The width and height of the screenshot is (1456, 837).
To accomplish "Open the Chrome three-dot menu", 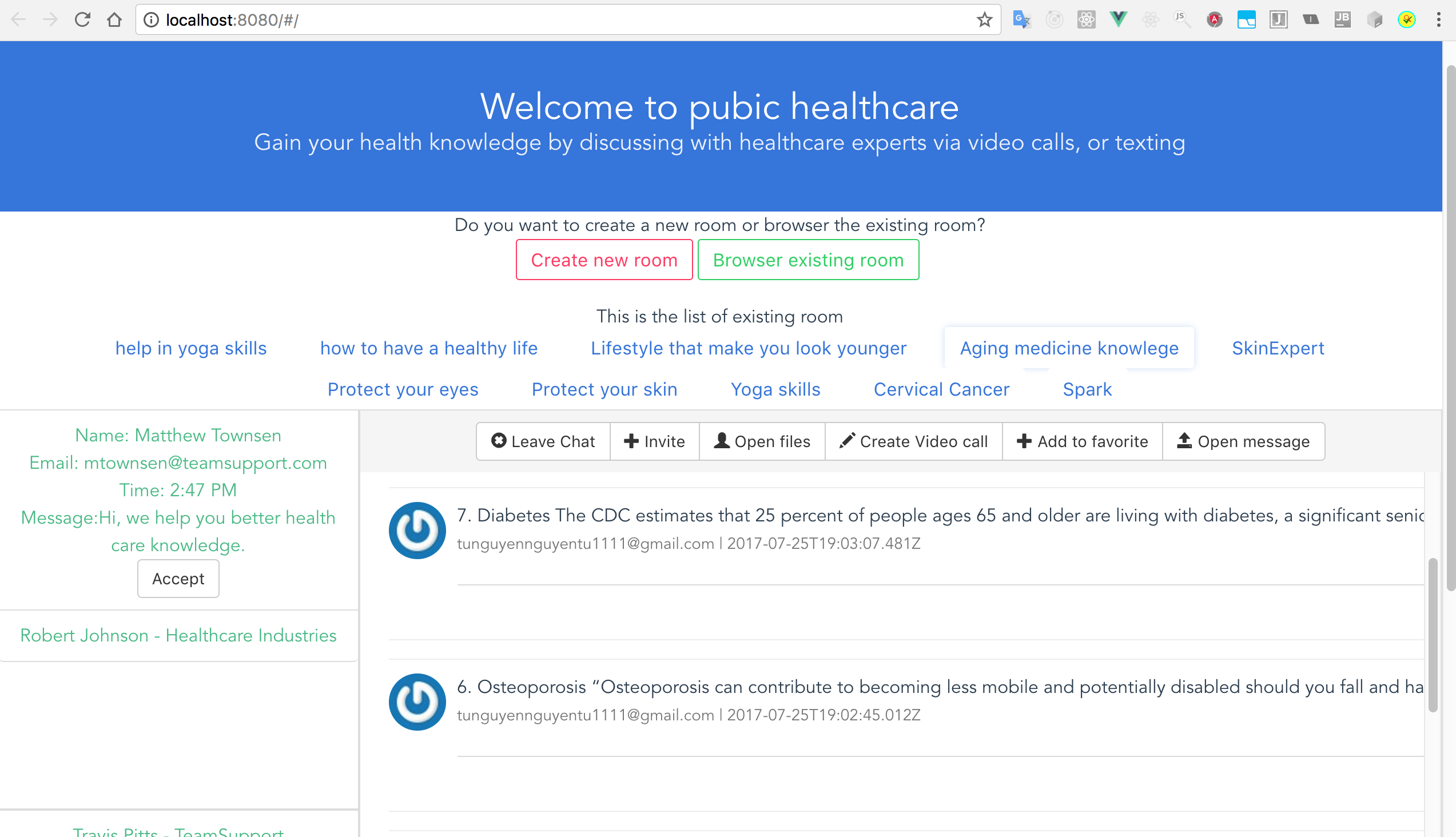I will click(1438, 20).
